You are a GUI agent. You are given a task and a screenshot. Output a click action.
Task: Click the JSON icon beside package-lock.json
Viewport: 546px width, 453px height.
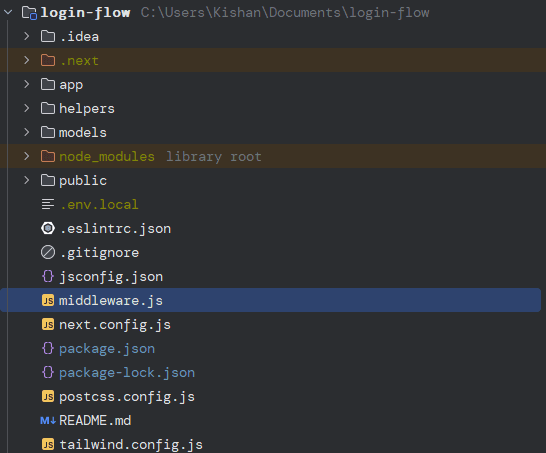tap(48, 373)
